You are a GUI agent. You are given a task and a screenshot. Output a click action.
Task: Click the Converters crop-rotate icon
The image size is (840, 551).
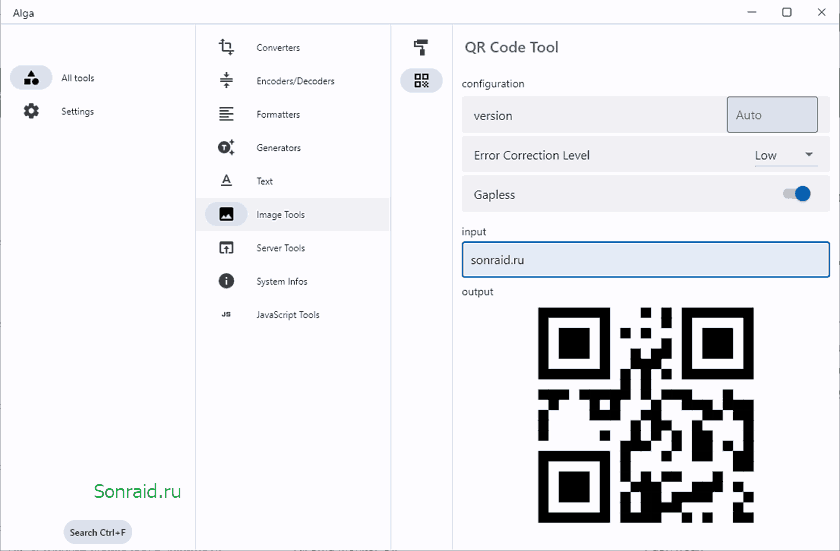(226, 47)
